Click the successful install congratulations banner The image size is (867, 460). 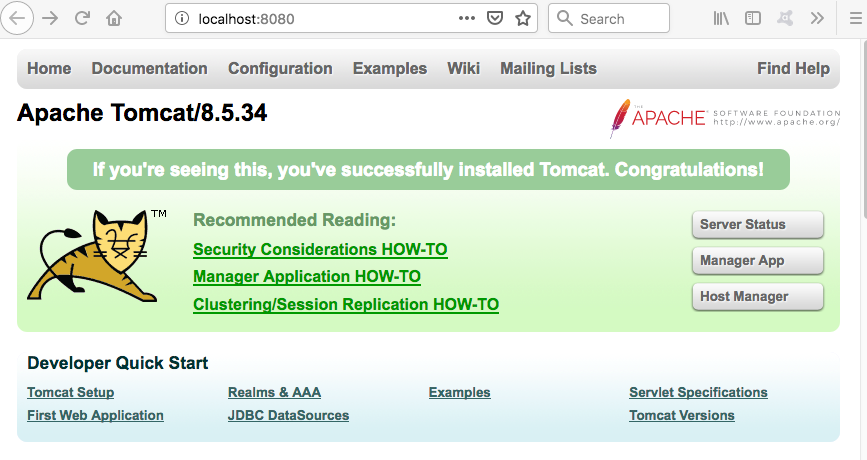(x=429, y=170)
